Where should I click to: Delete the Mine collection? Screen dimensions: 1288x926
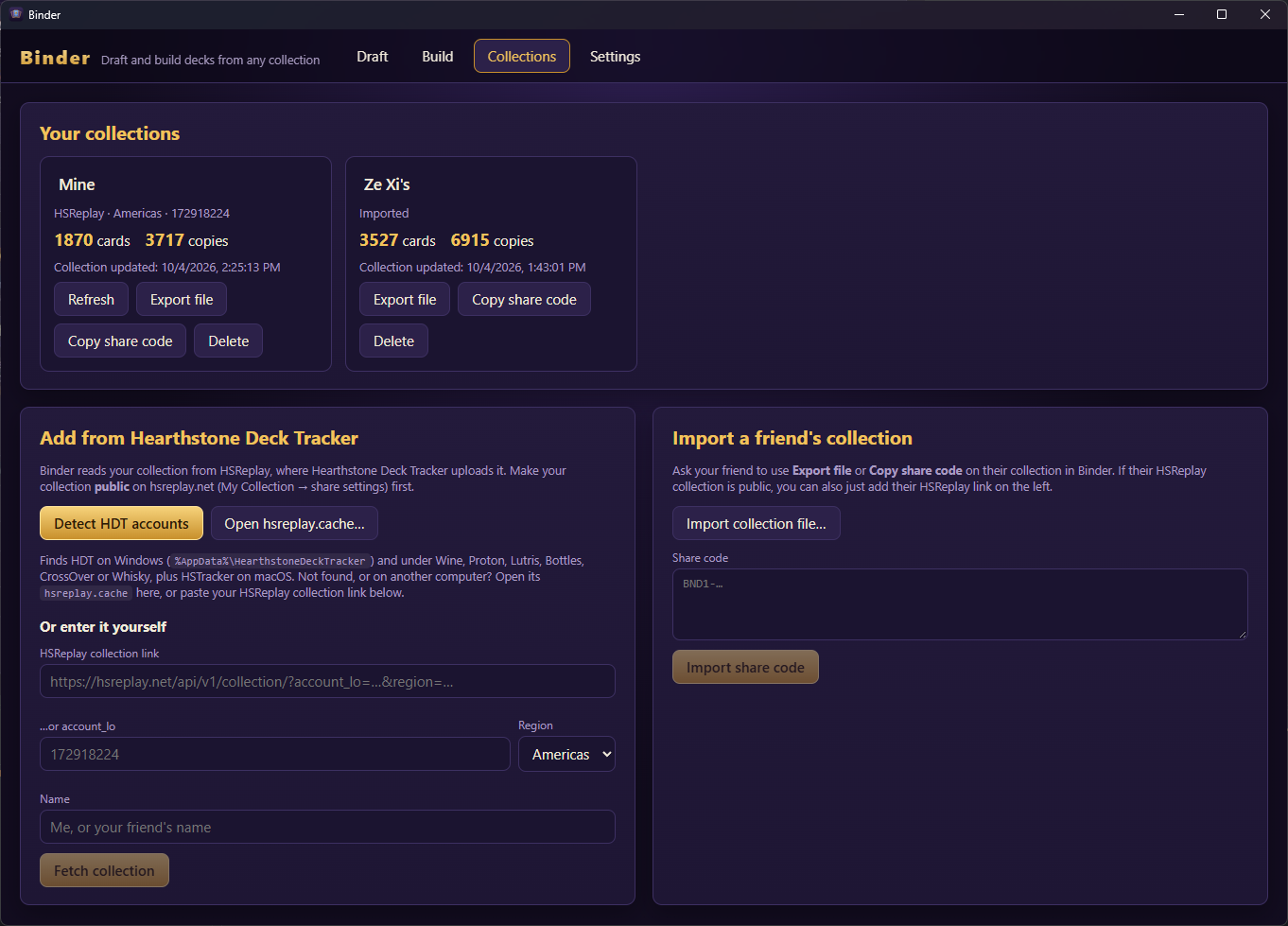tap(229, 341)
